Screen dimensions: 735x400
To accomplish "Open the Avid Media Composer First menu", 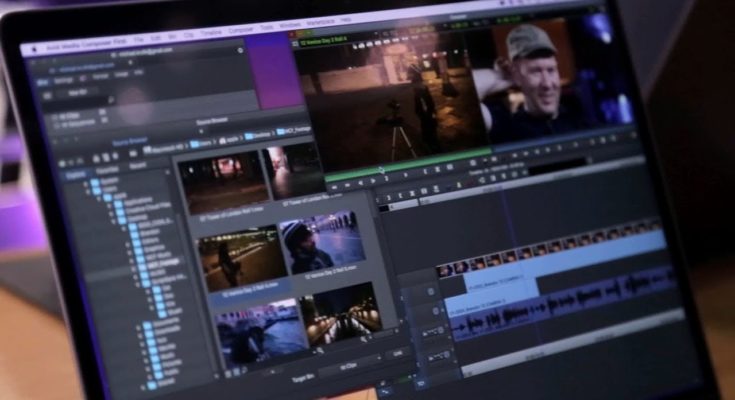I will pyautogui.click(x=86, y=45).
